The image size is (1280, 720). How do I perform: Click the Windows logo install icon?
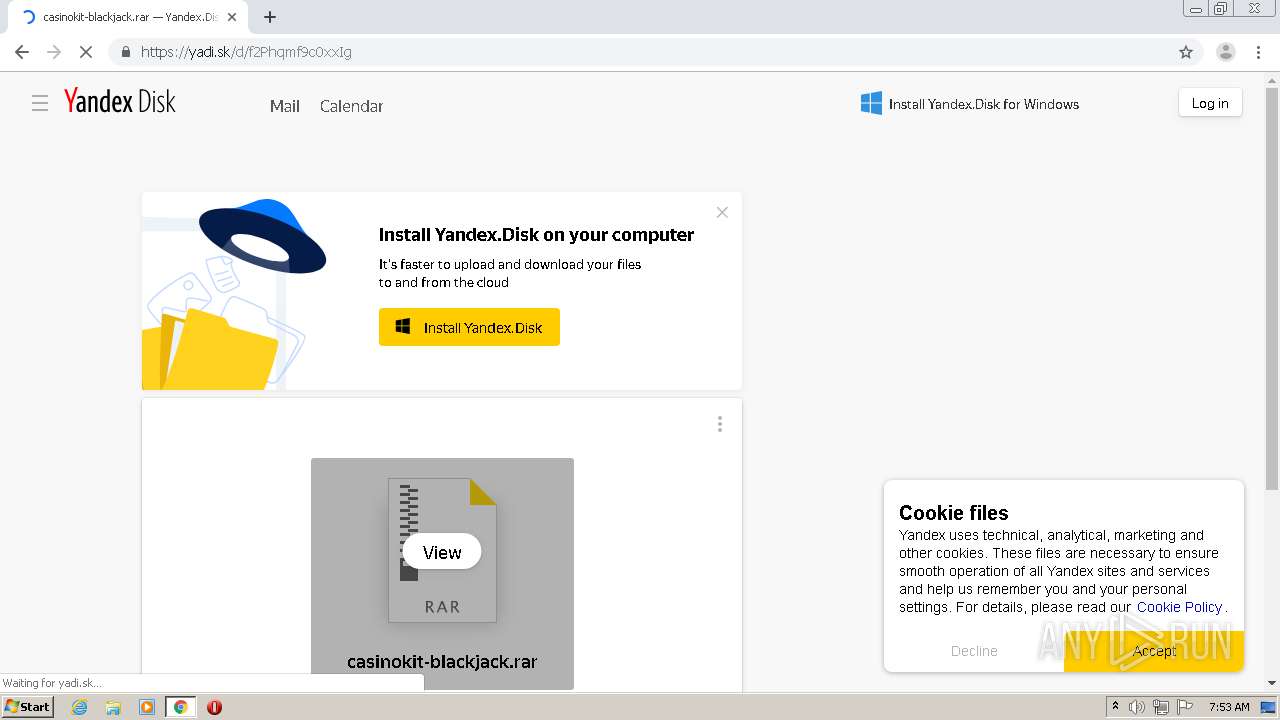(872, 103)
